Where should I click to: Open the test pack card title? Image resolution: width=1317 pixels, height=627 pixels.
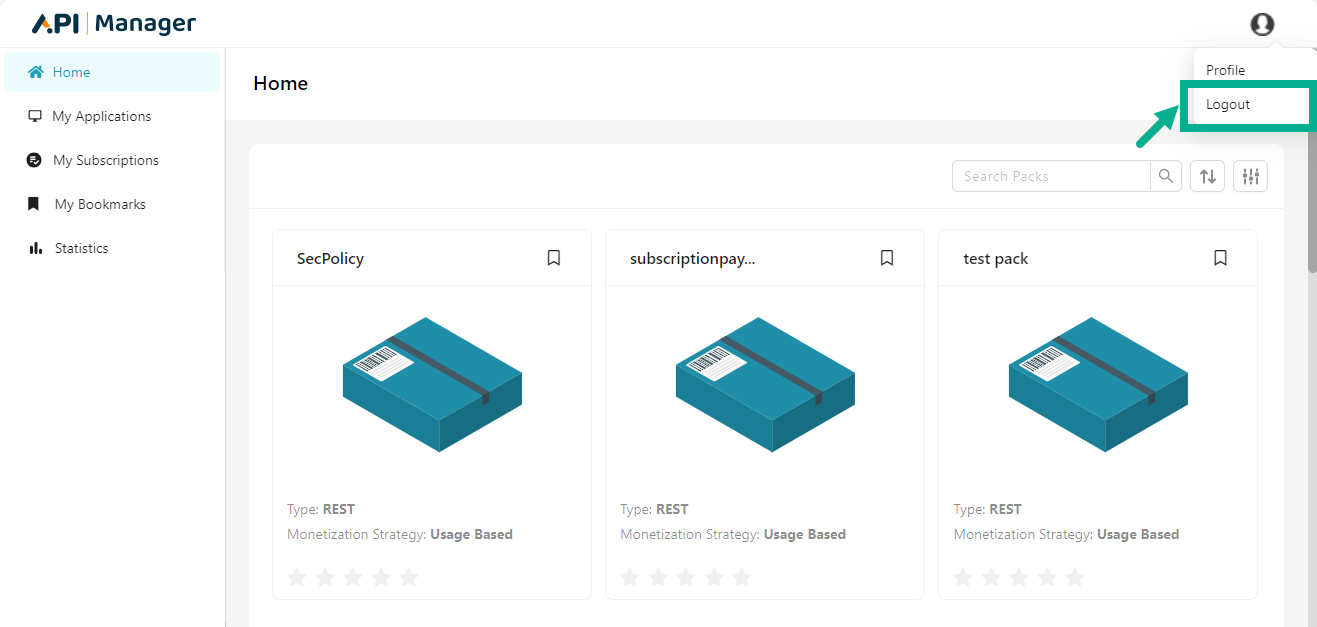[x=995, y=258]
